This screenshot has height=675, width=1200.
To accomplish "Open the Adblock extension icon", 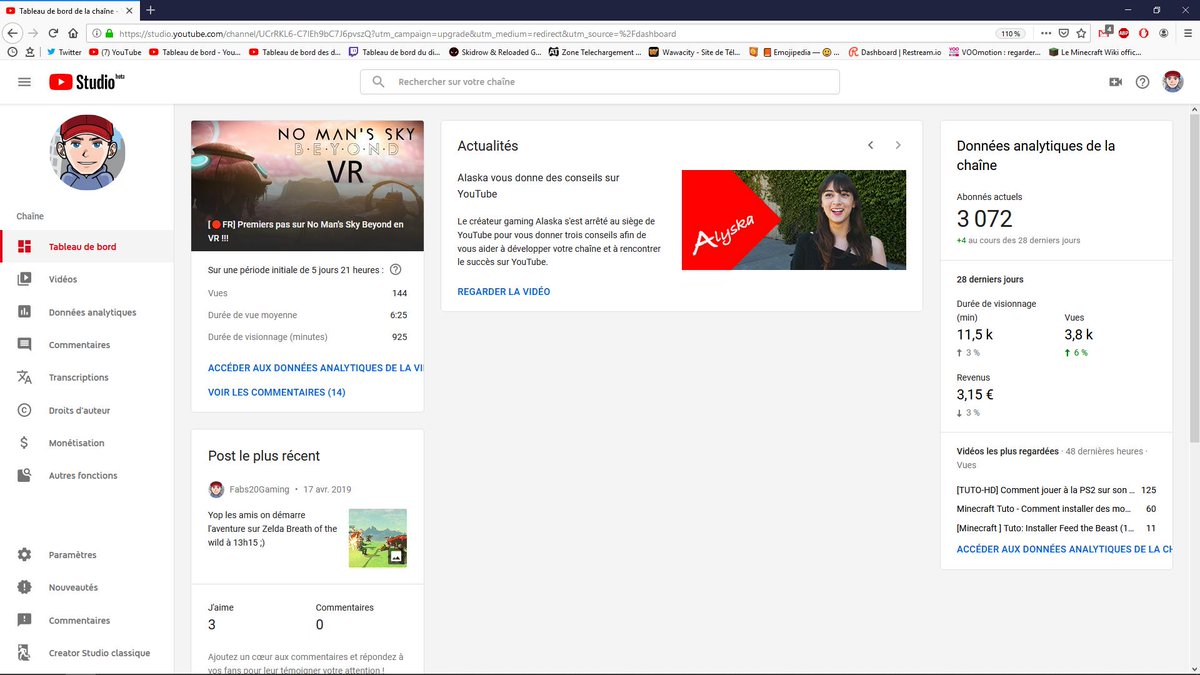I will [x=1125, y=33].
